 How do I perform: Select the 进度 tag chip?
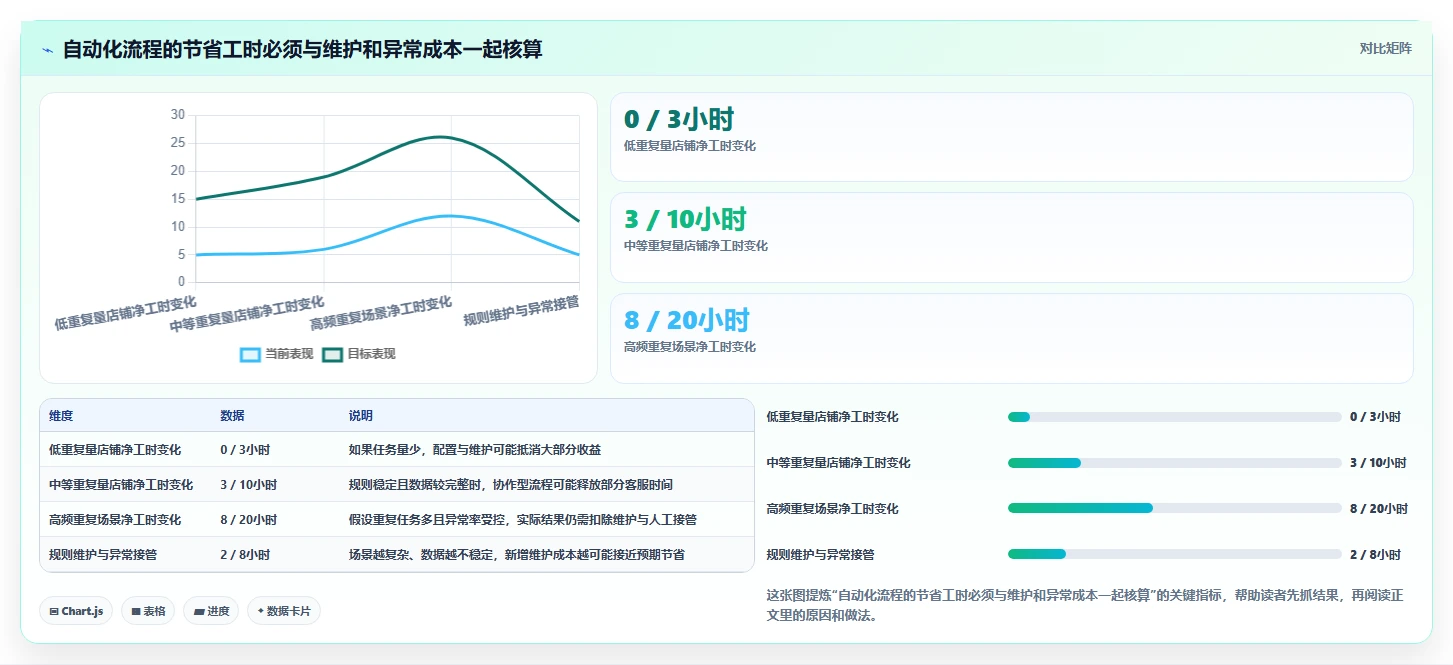click(x=211, y=611)
